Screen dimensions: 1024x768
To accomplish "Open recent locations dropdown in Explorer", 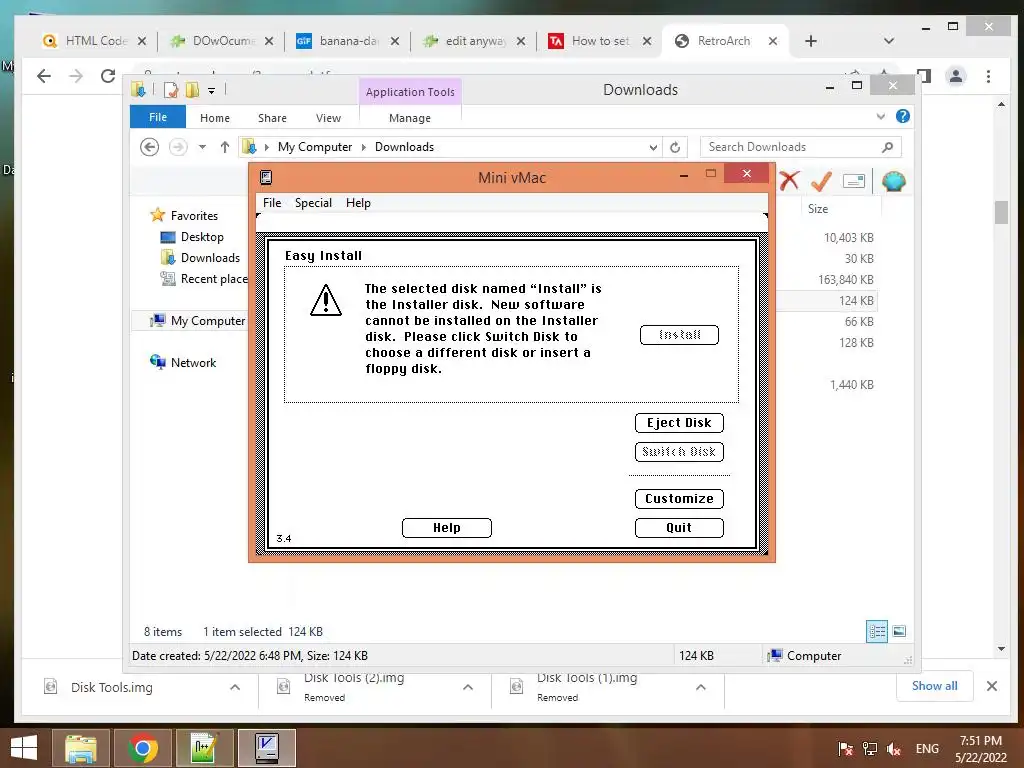I will coord(202,147).
